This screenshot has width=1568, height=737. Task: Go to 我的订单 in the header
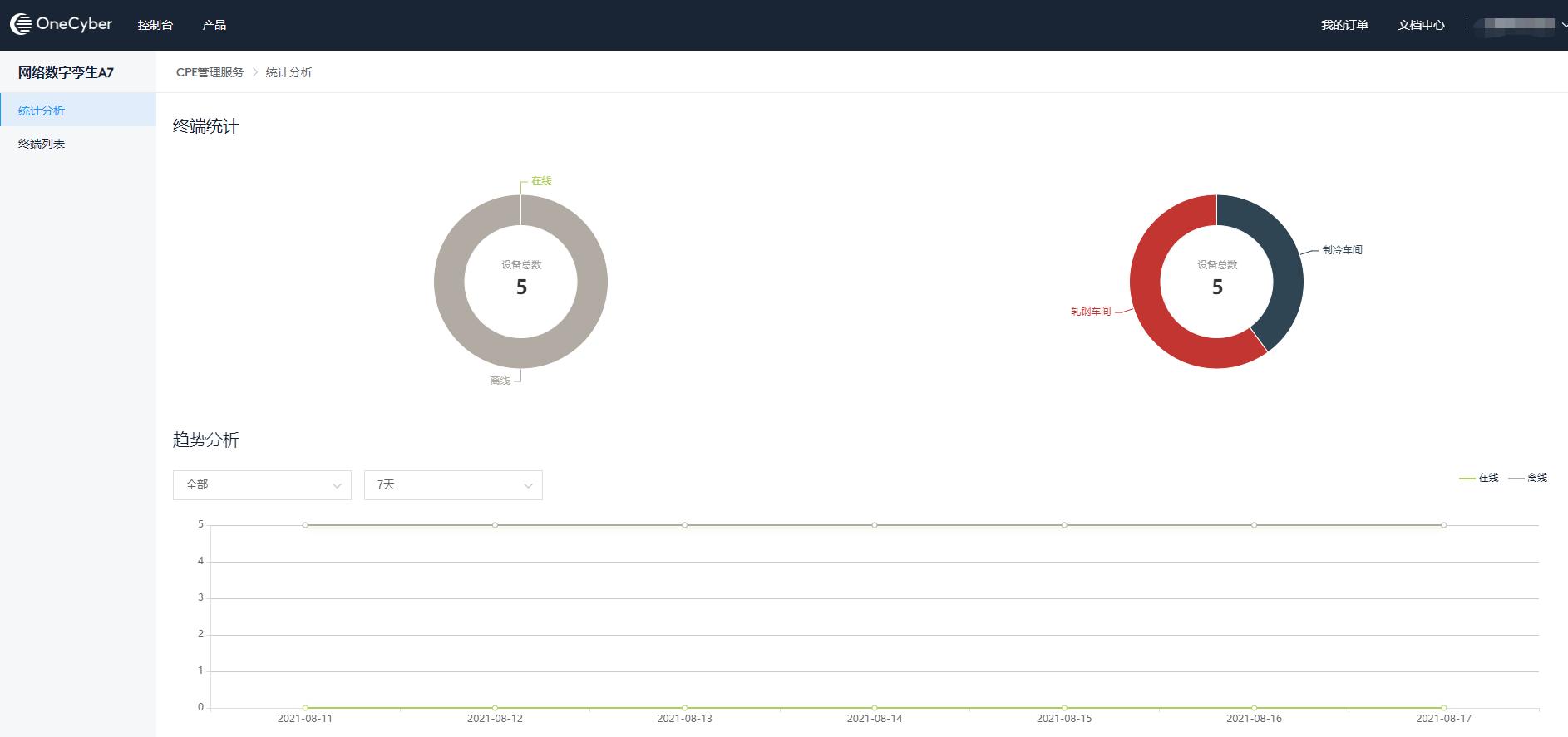click(x=1344, y=25)
